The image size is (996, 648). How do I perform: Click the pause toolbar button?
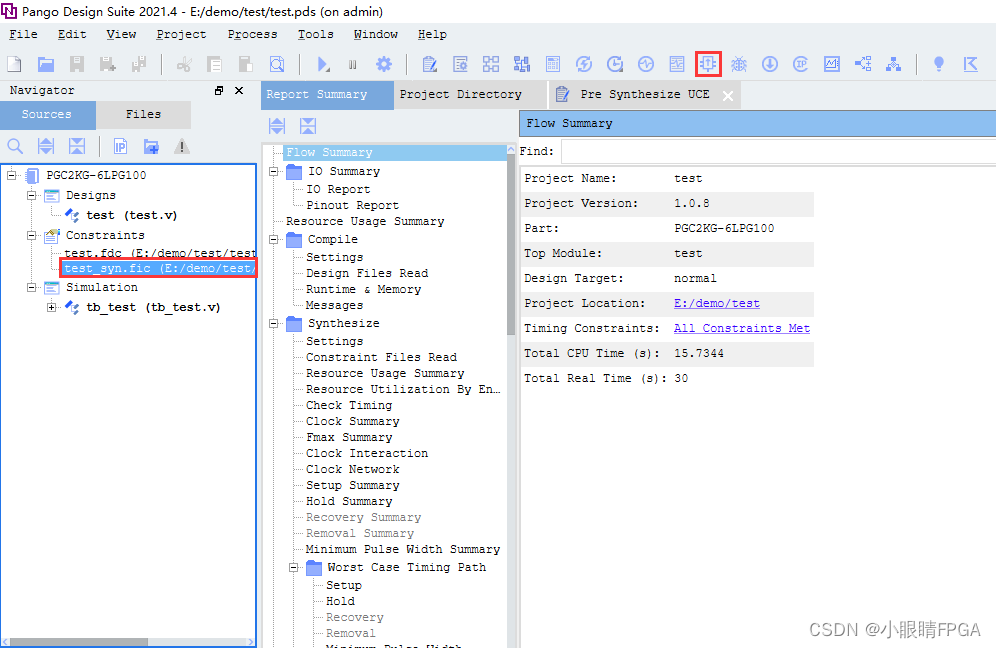(x=353, y=64)
